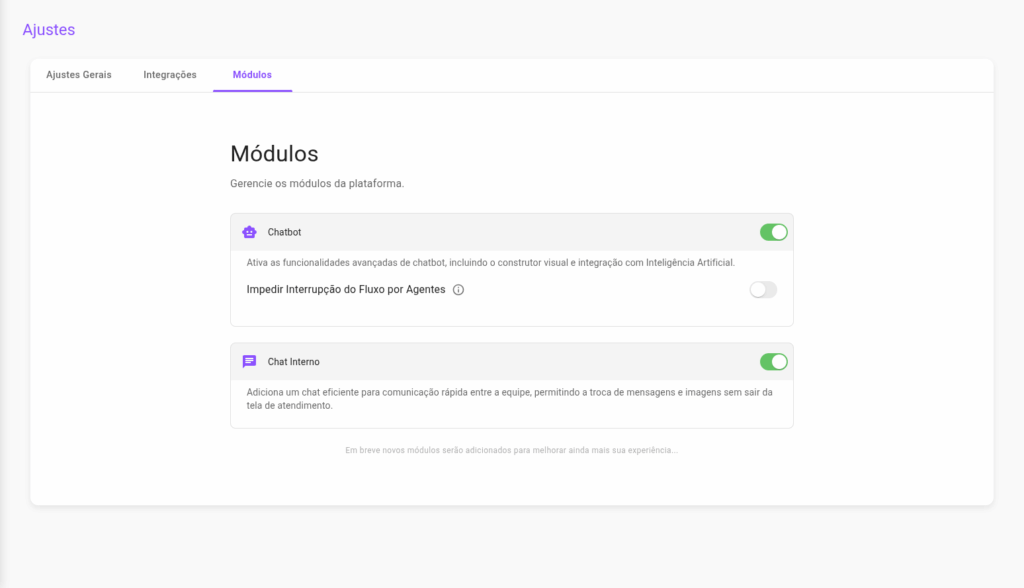Enable Impedir Interrupção do Fluxo toggle

tap(763, 290)
